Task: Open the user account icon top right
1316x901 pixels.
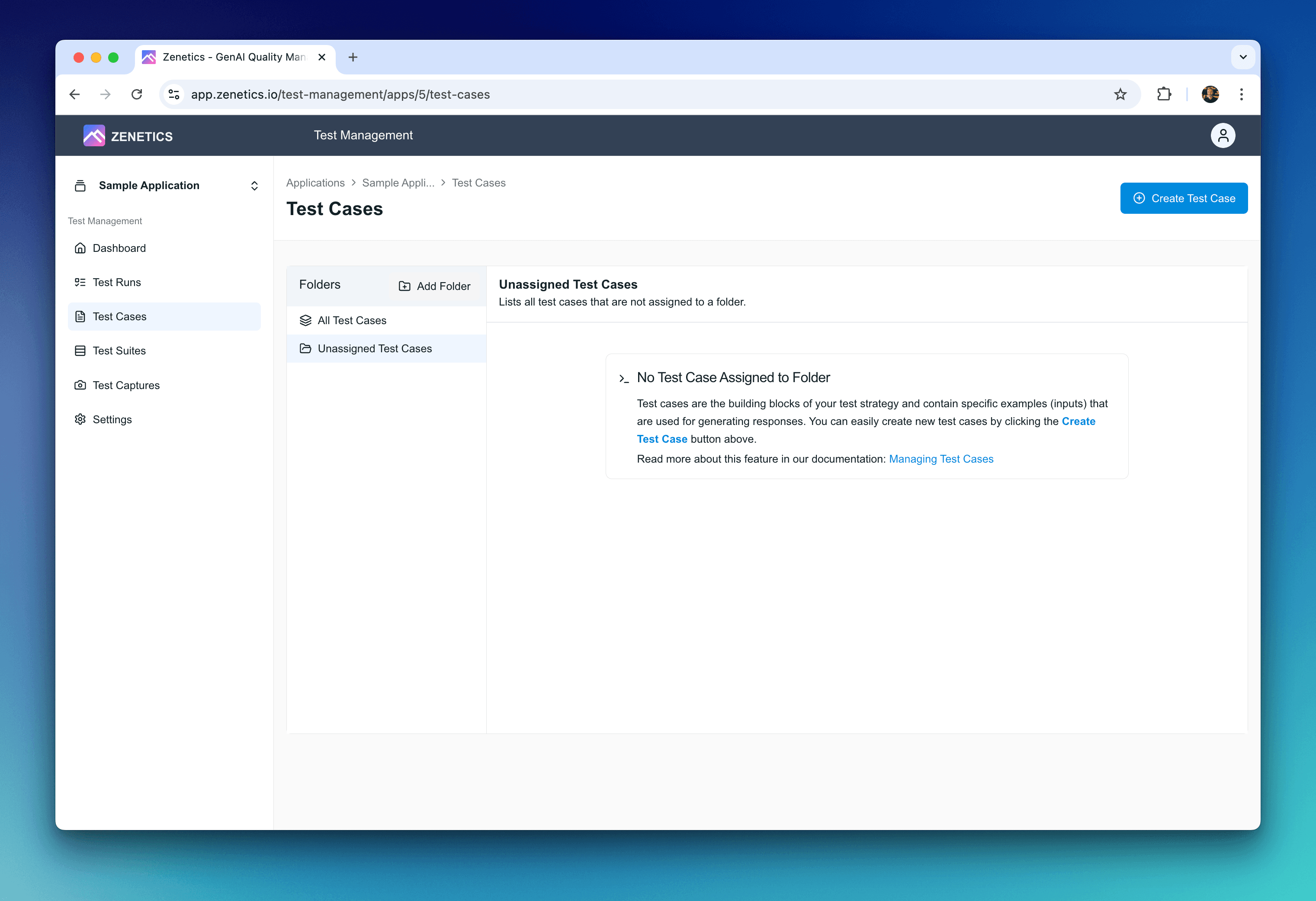Action: pos(1223,135)
